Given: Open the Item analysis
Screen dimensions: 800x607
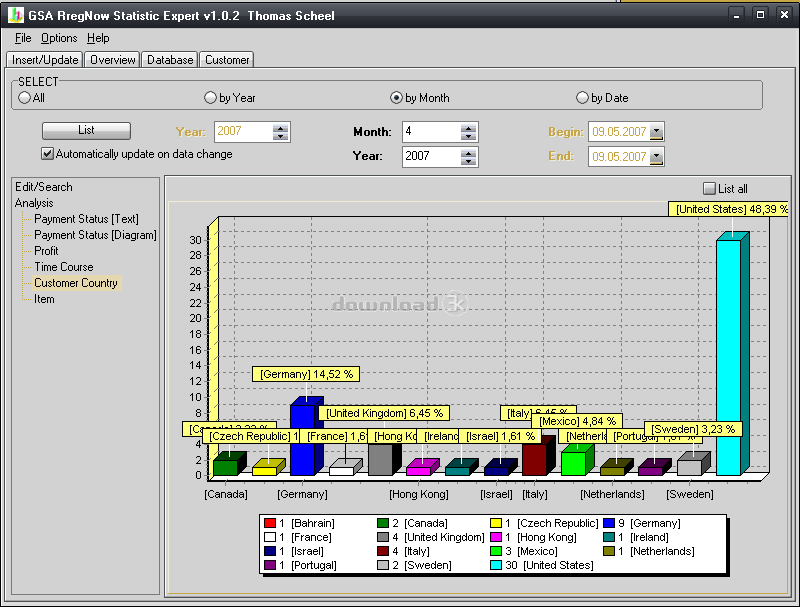Looking at the screenshot, I should click(44, 299).
